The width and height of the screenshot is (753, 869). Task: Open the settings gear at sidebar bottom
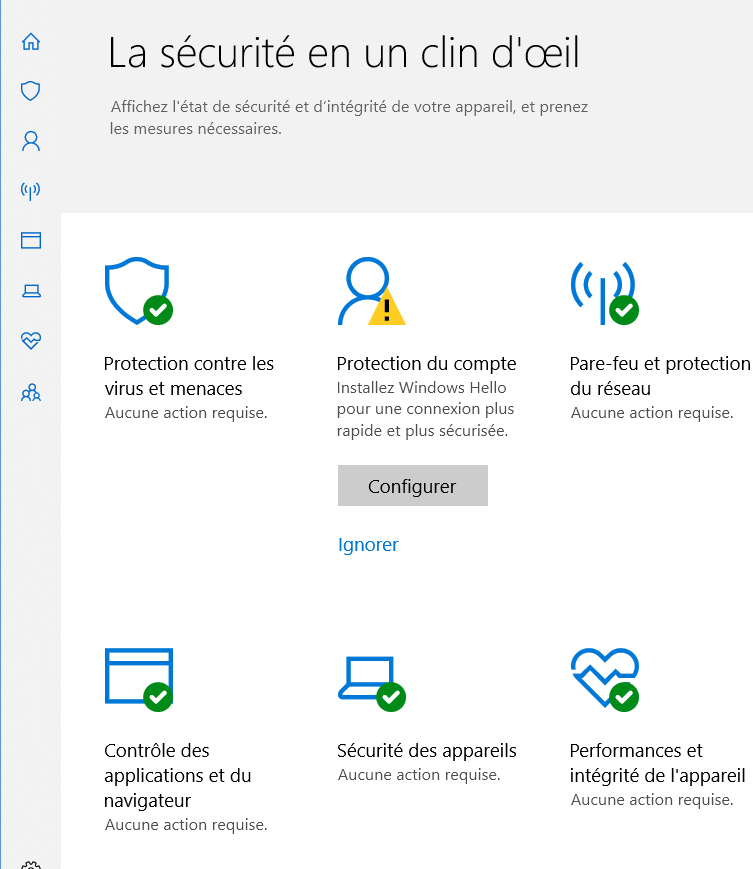tap(31, 865)
